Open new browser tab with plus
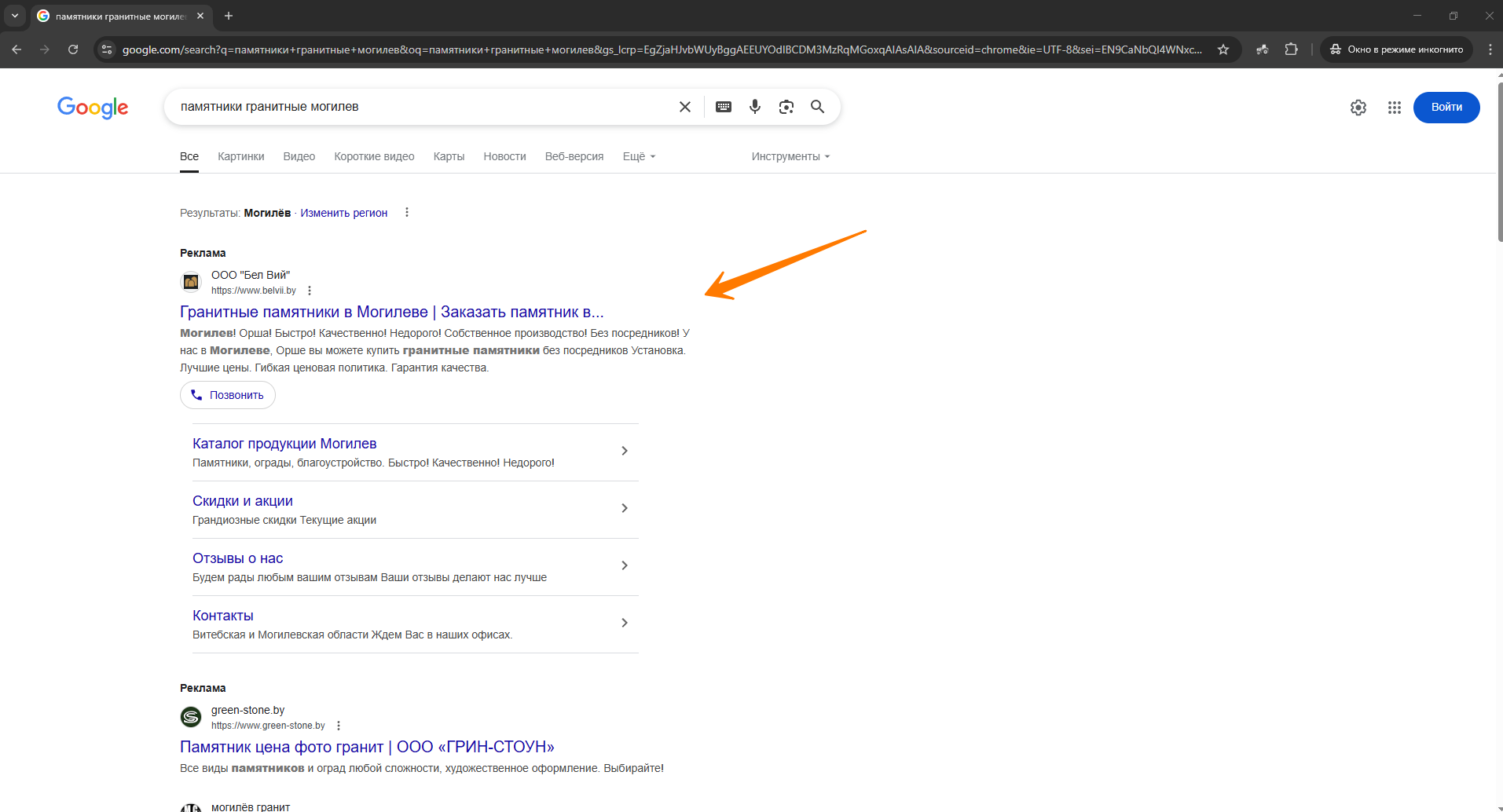This screenshot has width=1503, height=812. [x=229, y=16]
